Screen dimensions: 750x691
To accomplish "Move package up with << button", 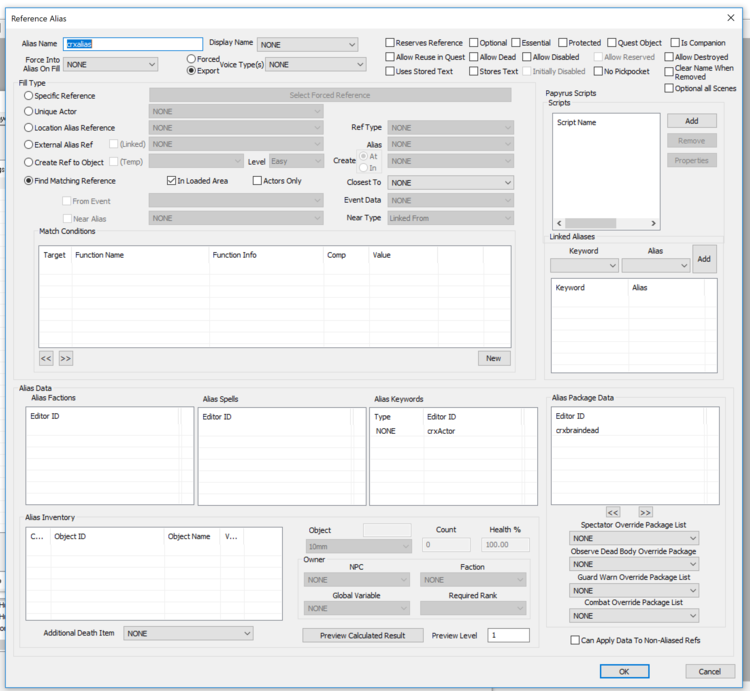I will (613, 513).
